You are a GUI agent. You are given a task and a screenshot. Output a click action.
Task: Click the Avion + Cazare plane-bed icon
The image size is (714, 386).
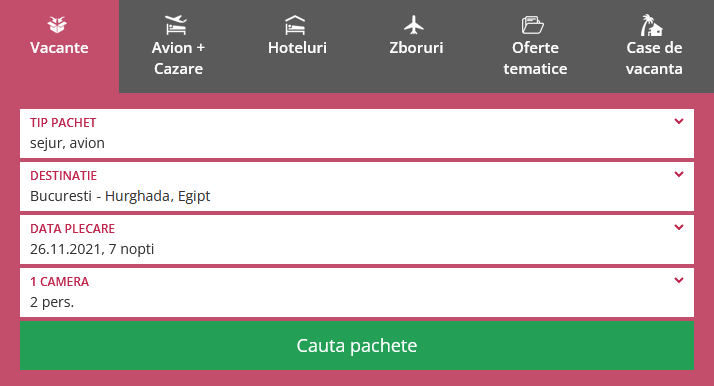click(176, 25)
